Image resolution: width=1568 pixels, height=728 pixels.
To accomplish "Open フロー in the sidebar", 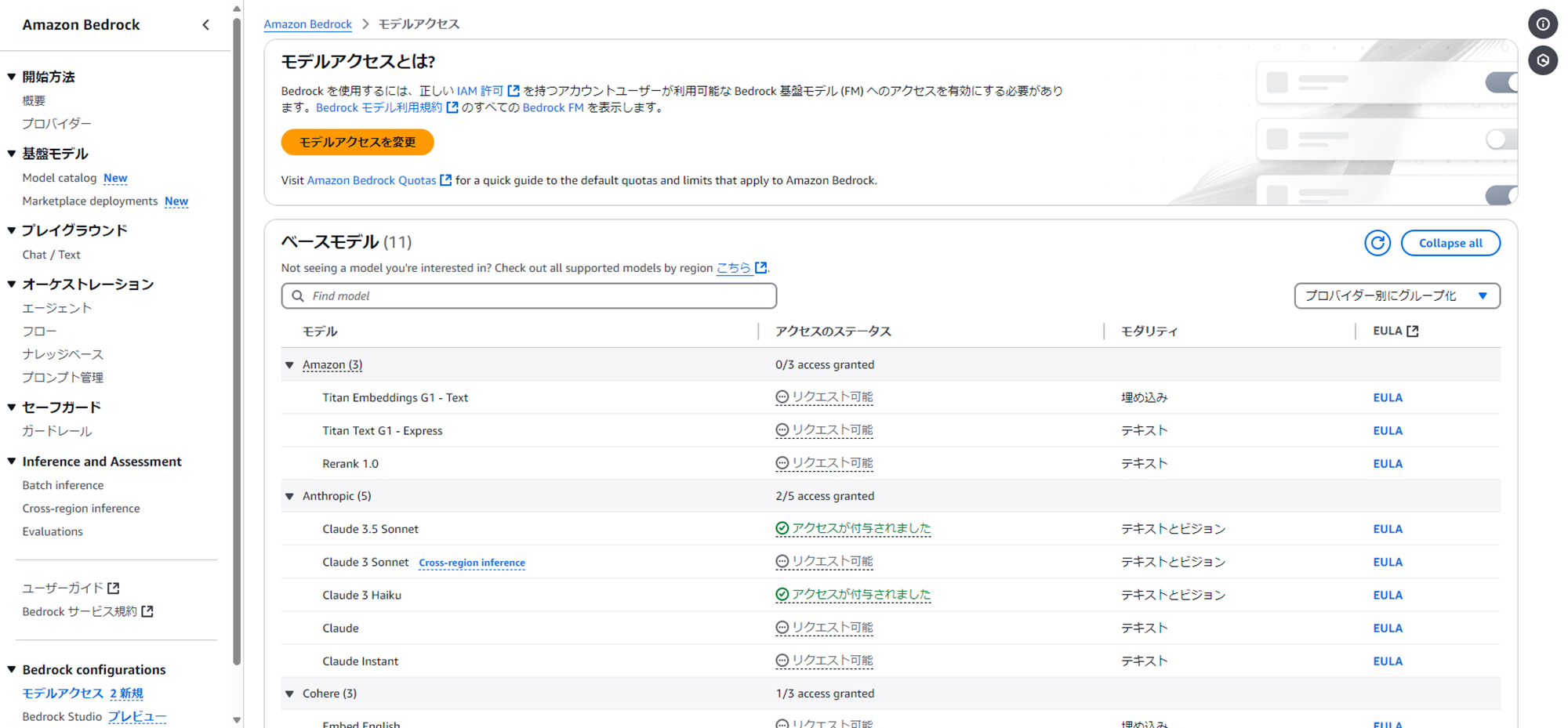I will 39,331.
